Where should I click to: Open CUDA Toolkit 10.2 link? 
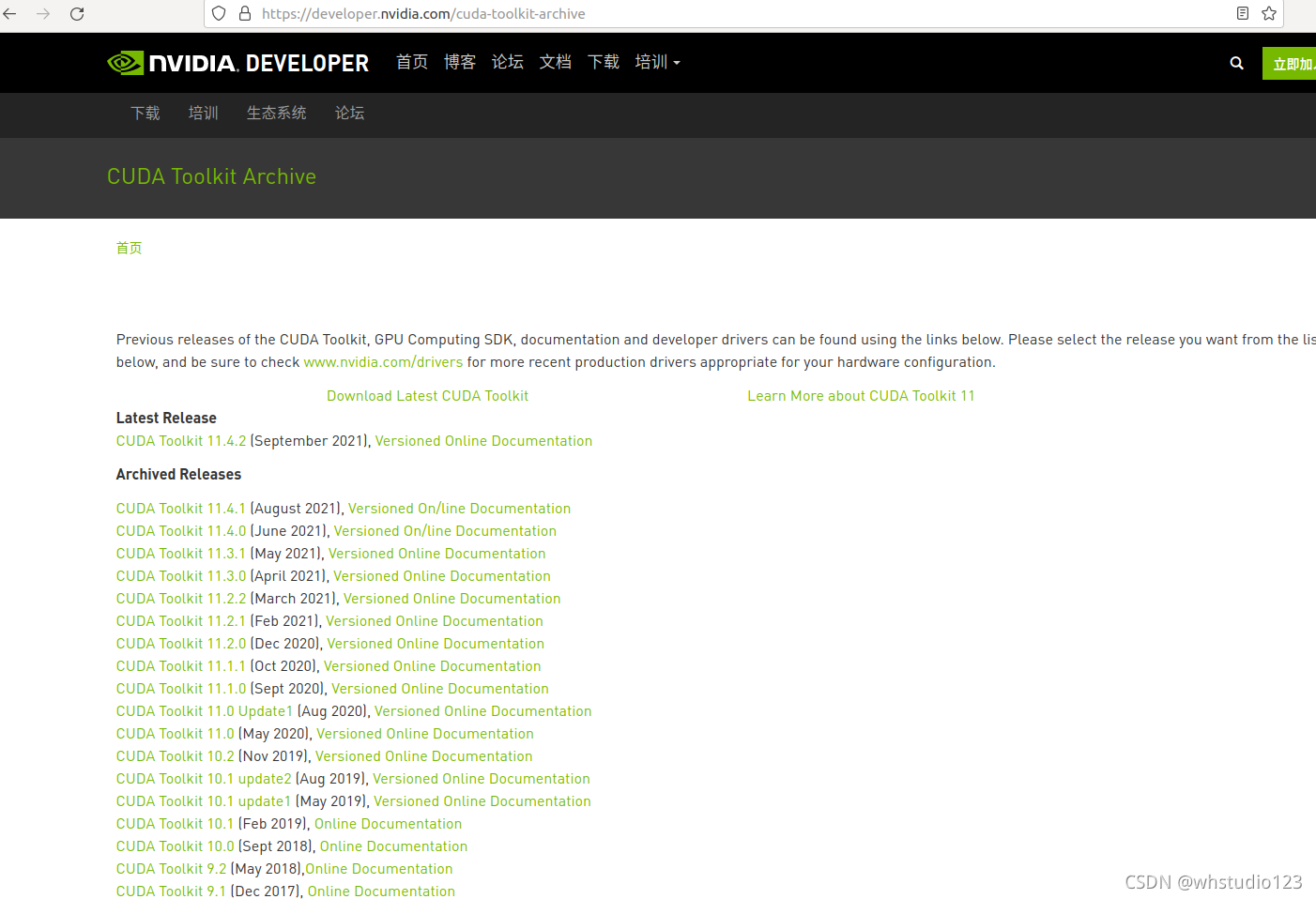click(x=176, y=756)
